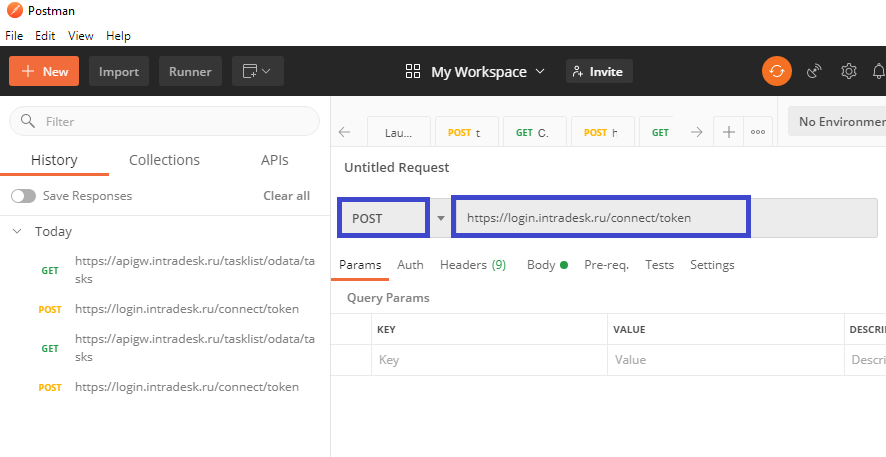Image resolution: width=886 pixels, height=457 pixels.
Task: Select the first POST request tab
Action: click(467, 132)
